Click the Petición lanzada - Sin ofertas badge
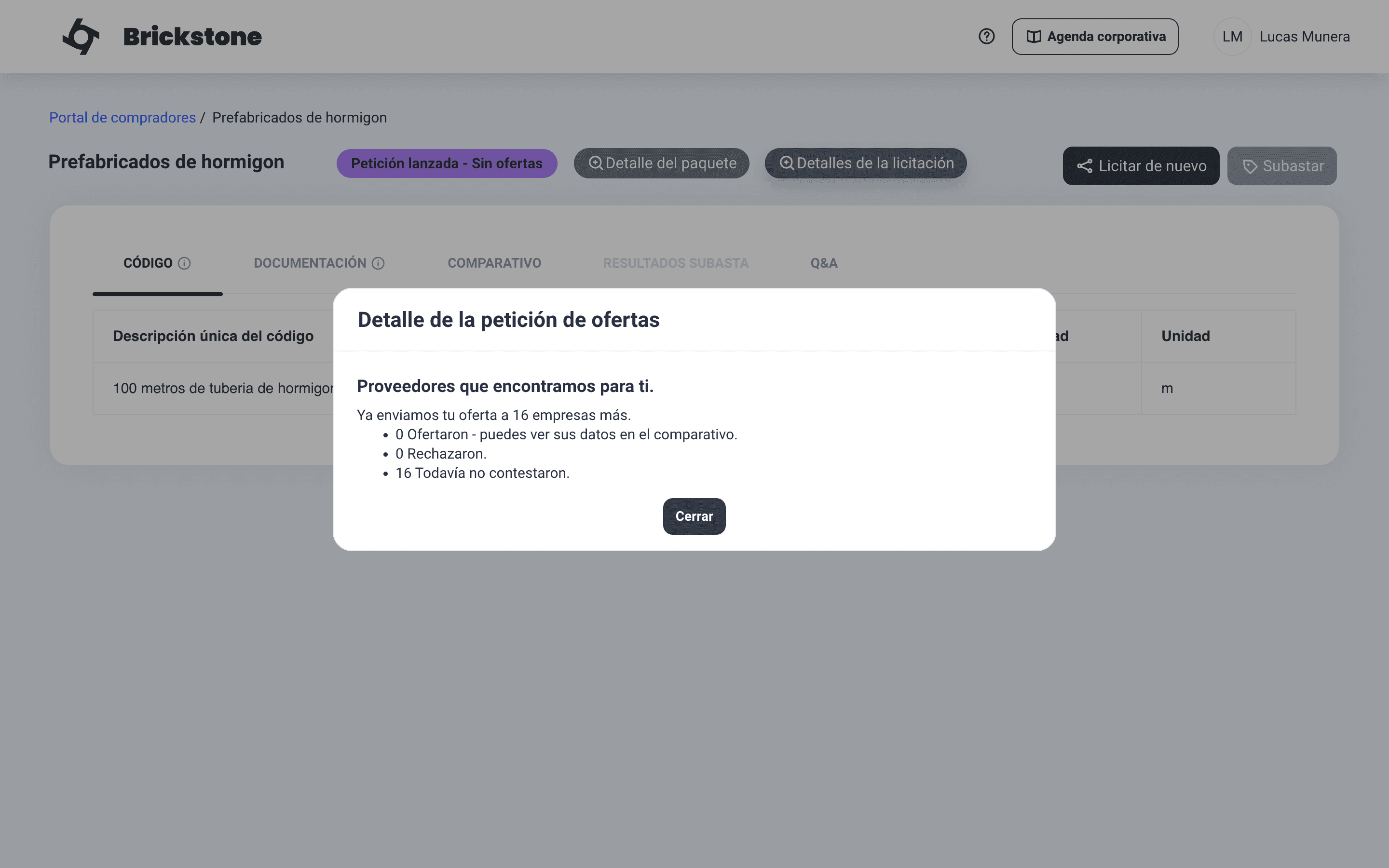The image size is (1389, 868). tap(447, 163)
